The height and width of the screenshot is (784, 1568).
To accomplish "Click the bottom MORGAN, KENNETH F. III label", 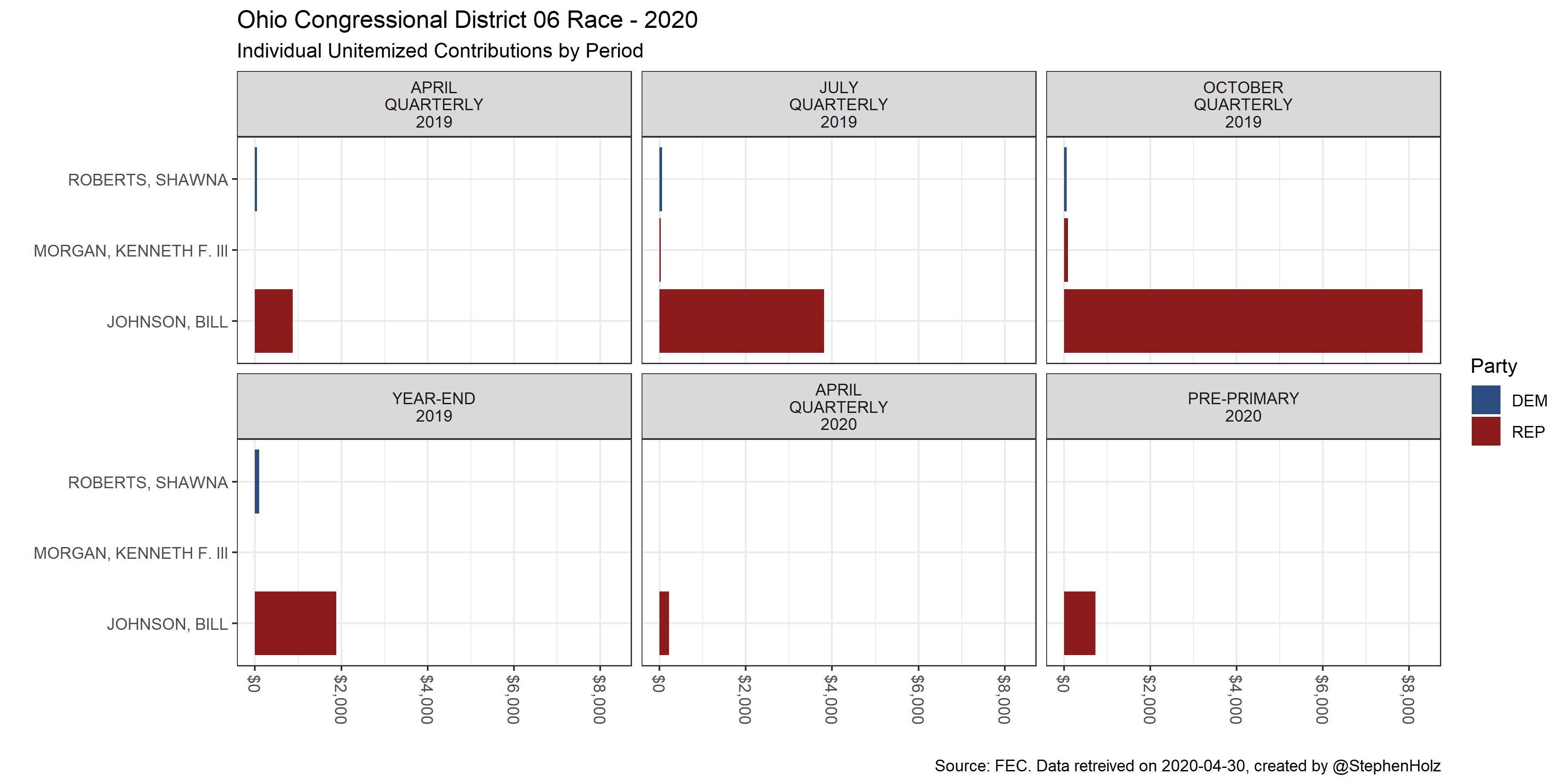I will [x=130, y=553].
